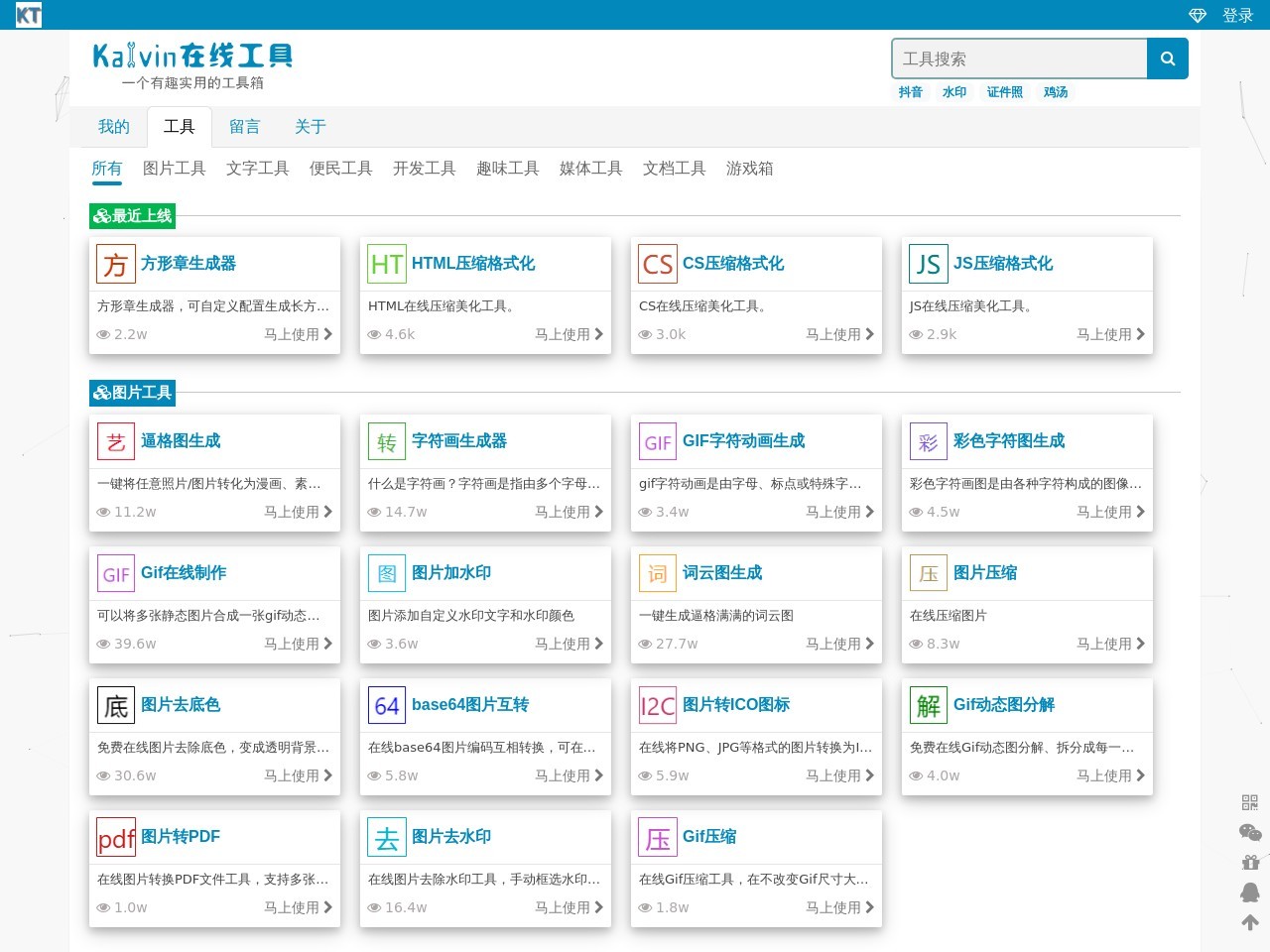
Task: Click the 图片压缩 压 icon
Action: pos(929,573)
